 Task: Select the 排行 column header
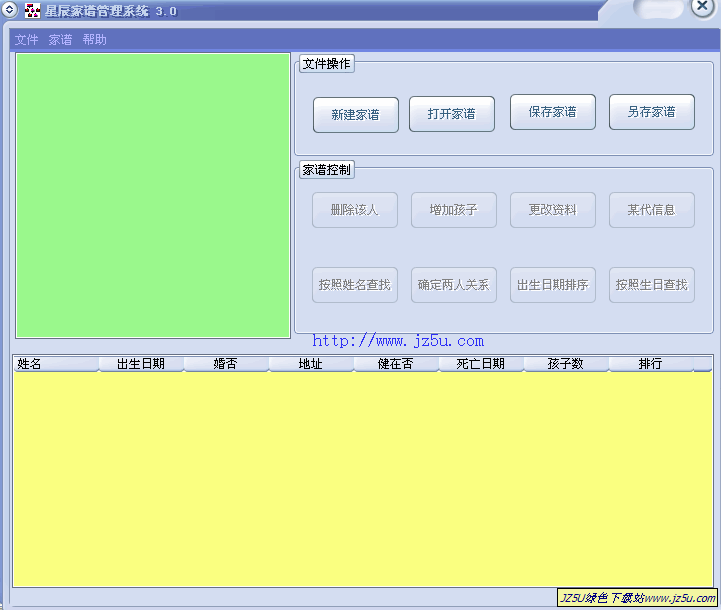(x=652, y=364)
